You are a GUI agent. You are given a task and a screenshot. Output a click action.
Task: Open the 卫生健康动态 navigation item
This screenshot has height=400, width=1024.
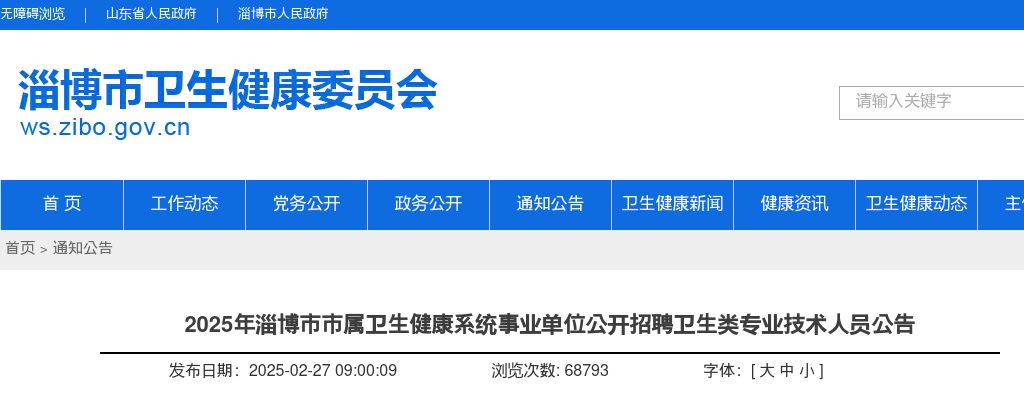click(x=916, y=204)
